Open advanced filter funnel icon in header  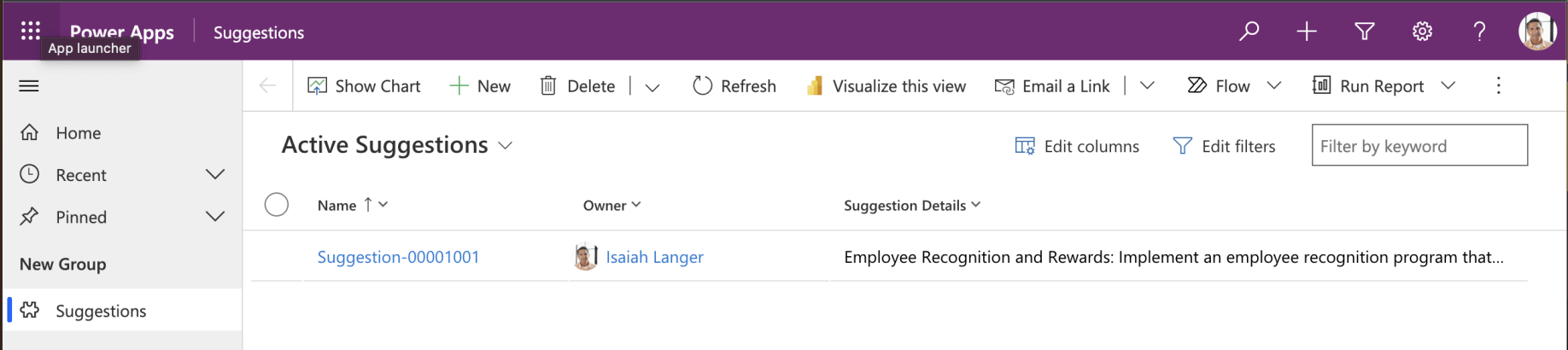(1364, 32)
